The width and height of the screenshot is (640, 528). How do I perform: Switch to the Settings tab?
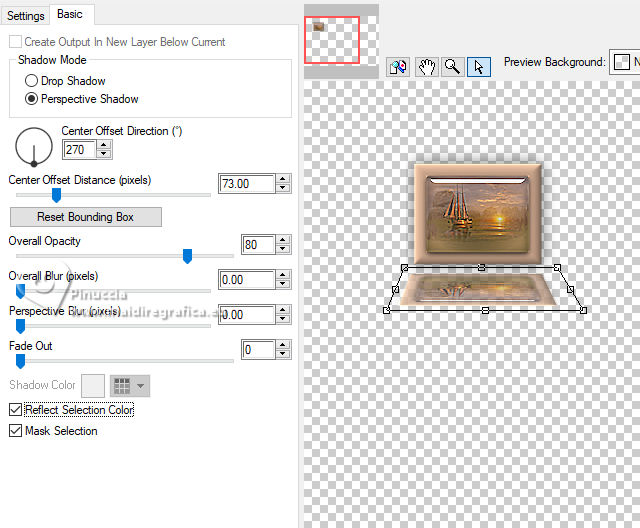tap(25, 16)
